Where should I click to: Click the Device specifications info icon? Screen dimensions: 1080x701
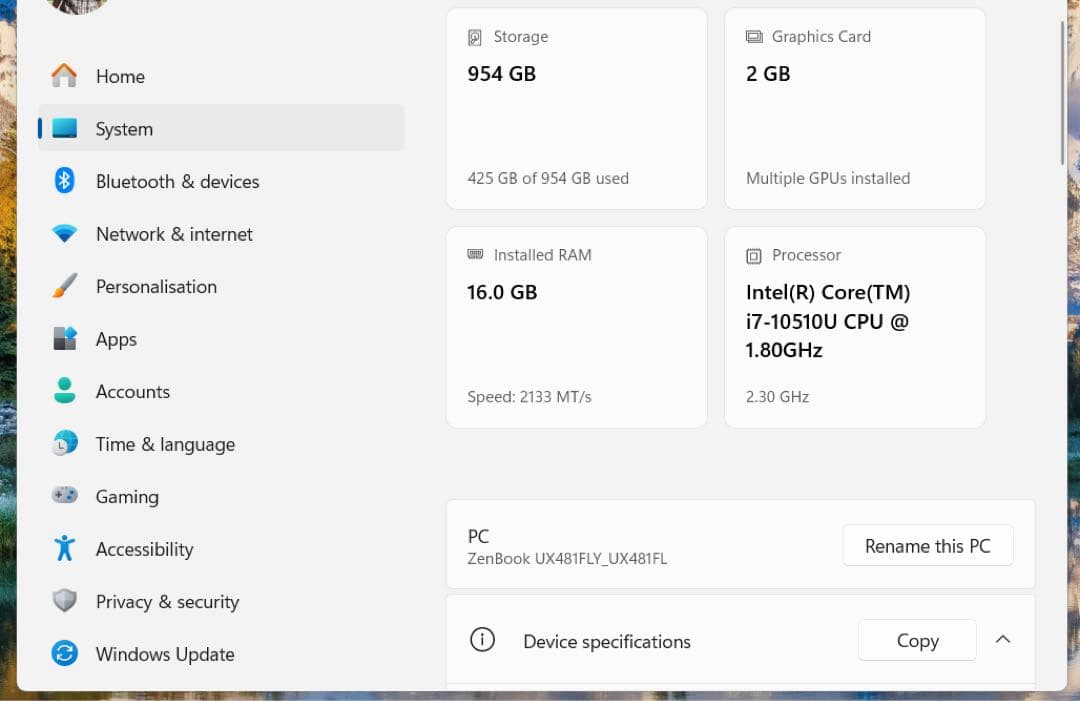pyautogui.click(x=483, y=640)
